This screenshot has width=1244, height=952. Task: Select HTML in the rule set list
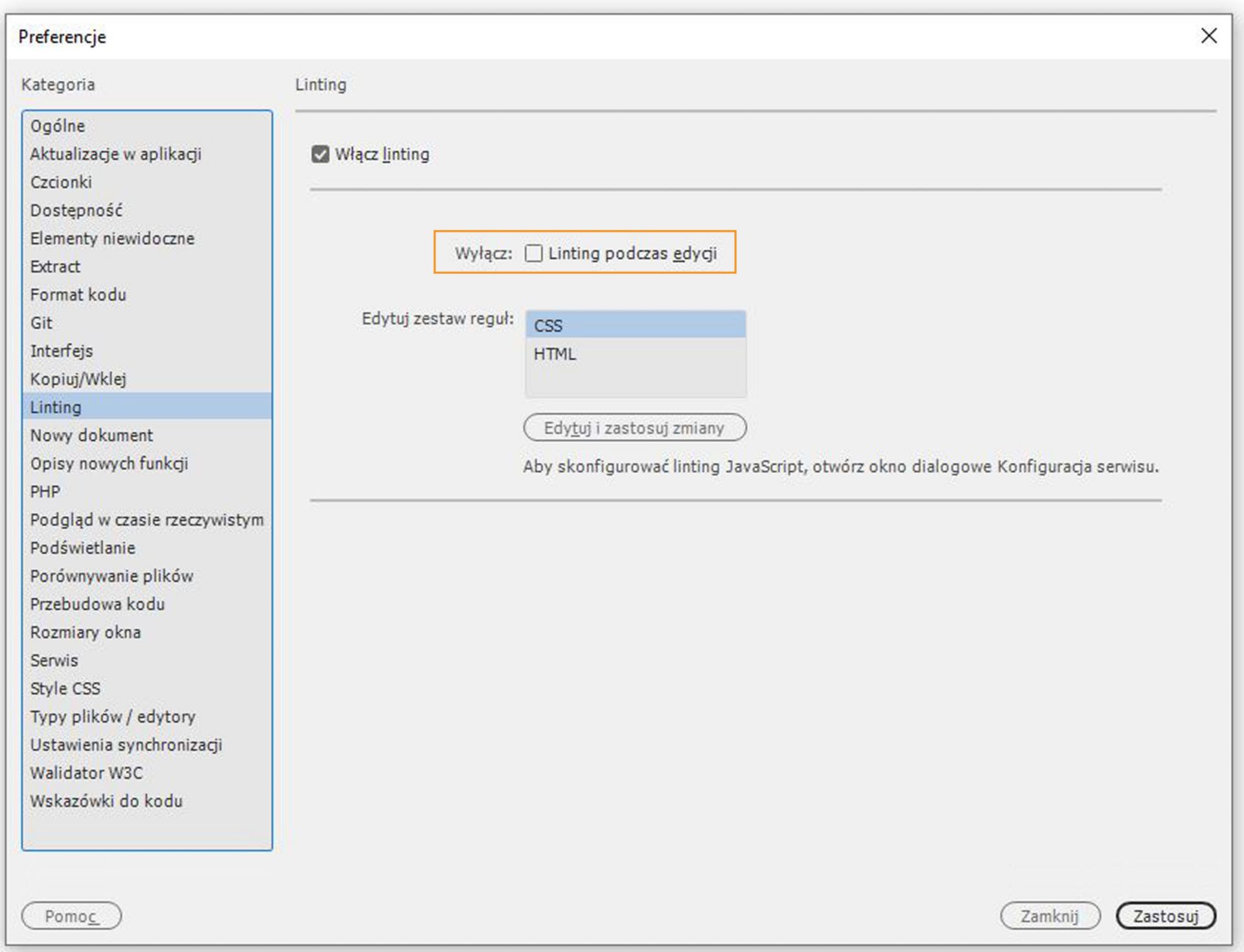point(635,354)
